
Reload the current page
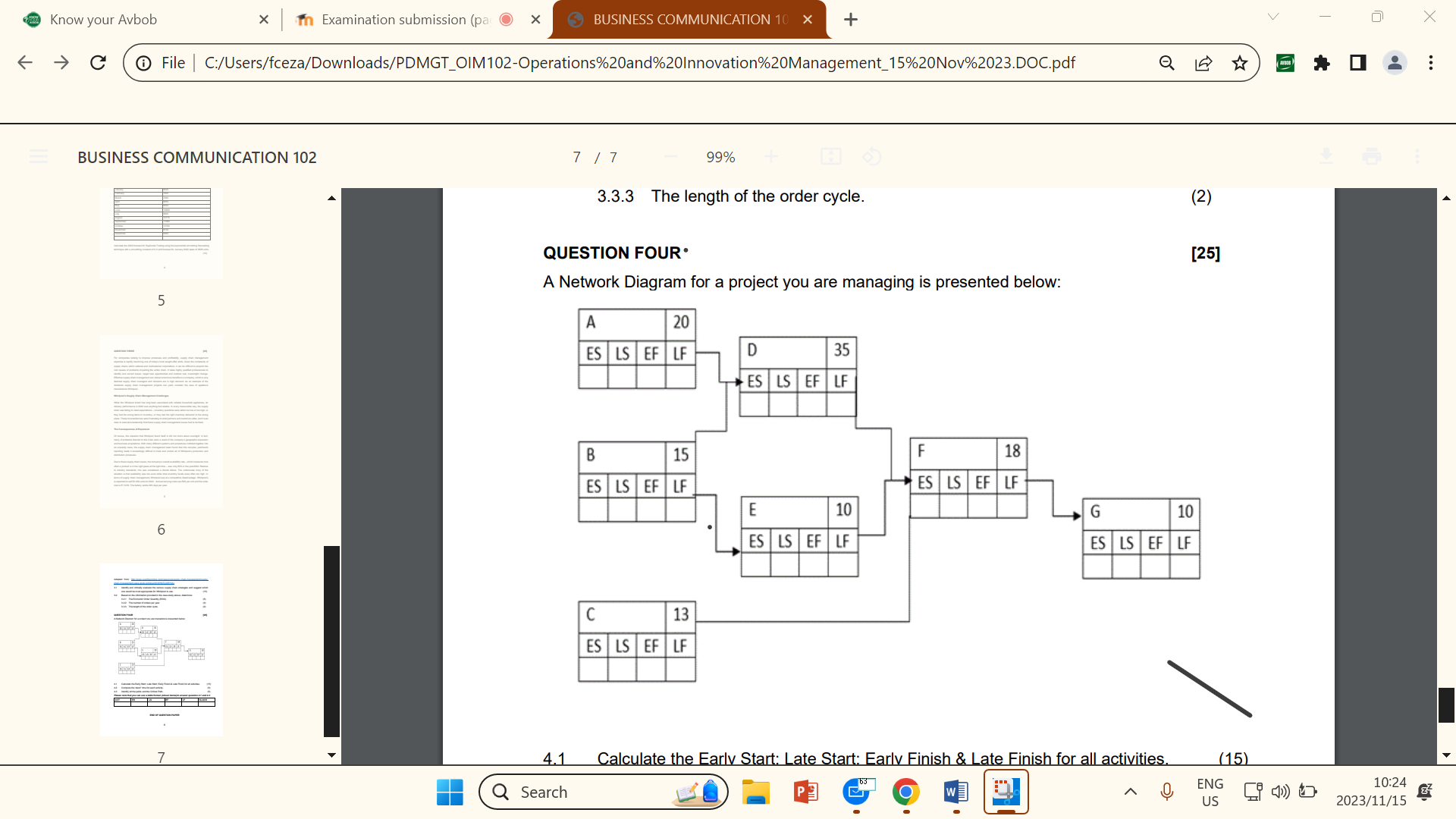tap(98, 63)
